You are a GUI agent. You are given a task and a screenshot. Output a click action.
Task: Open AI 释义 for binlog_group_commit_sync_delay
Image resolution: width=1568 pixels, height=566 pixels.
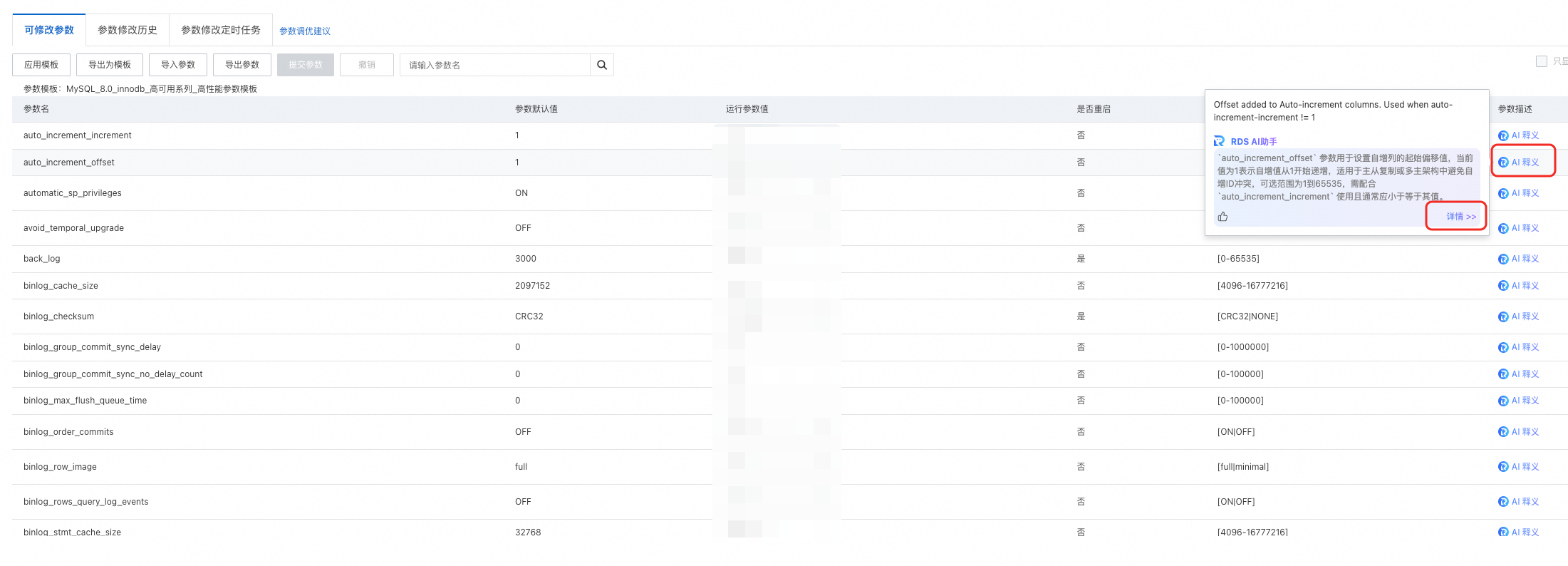point(1518,347)
